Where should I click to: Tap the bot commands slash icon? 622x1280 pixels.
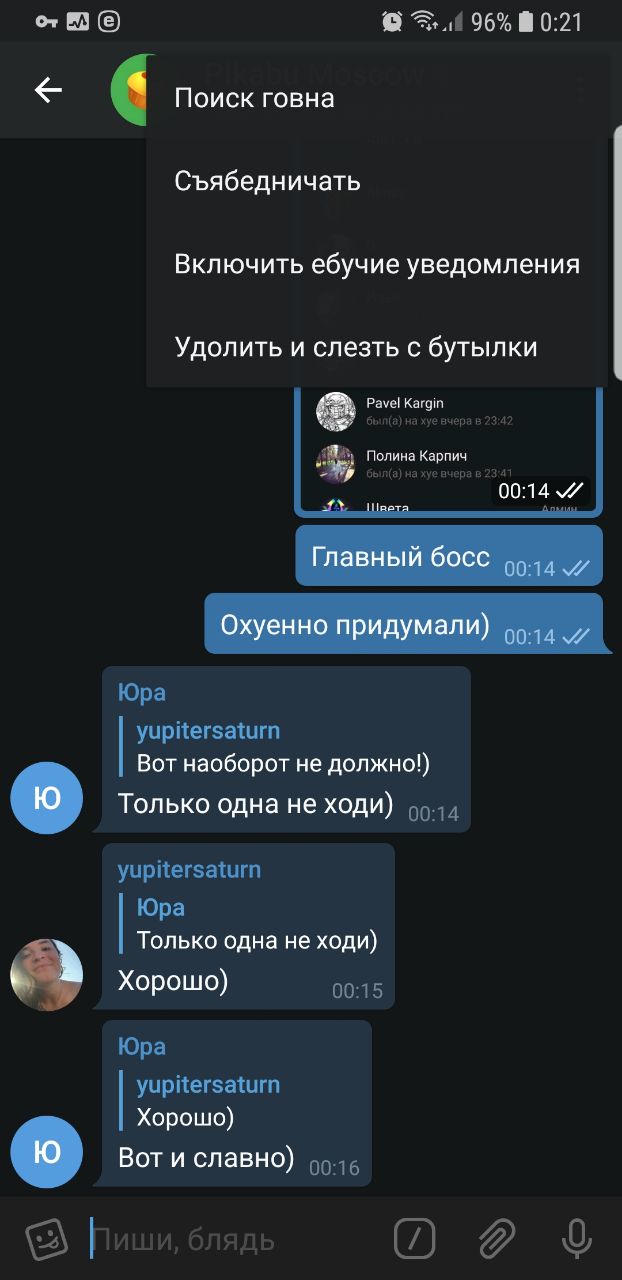tap(415, 1238)
